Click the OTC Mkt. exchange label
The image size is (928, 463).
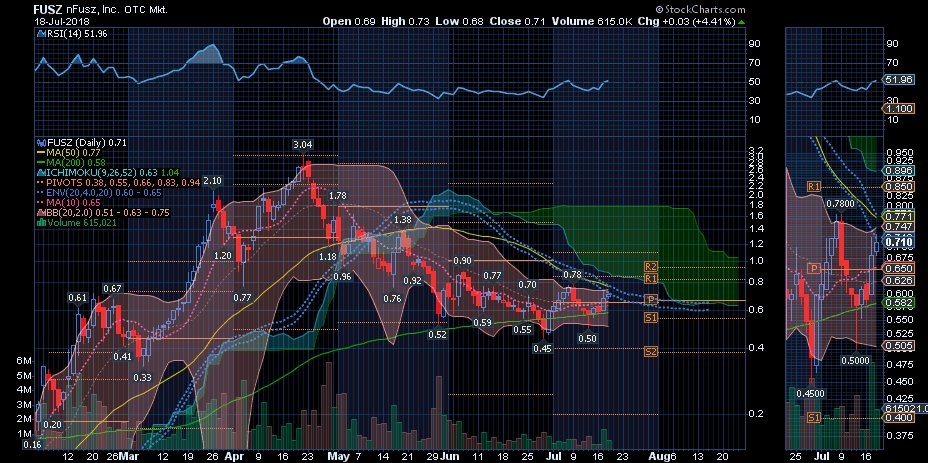(x=144, y=10)
